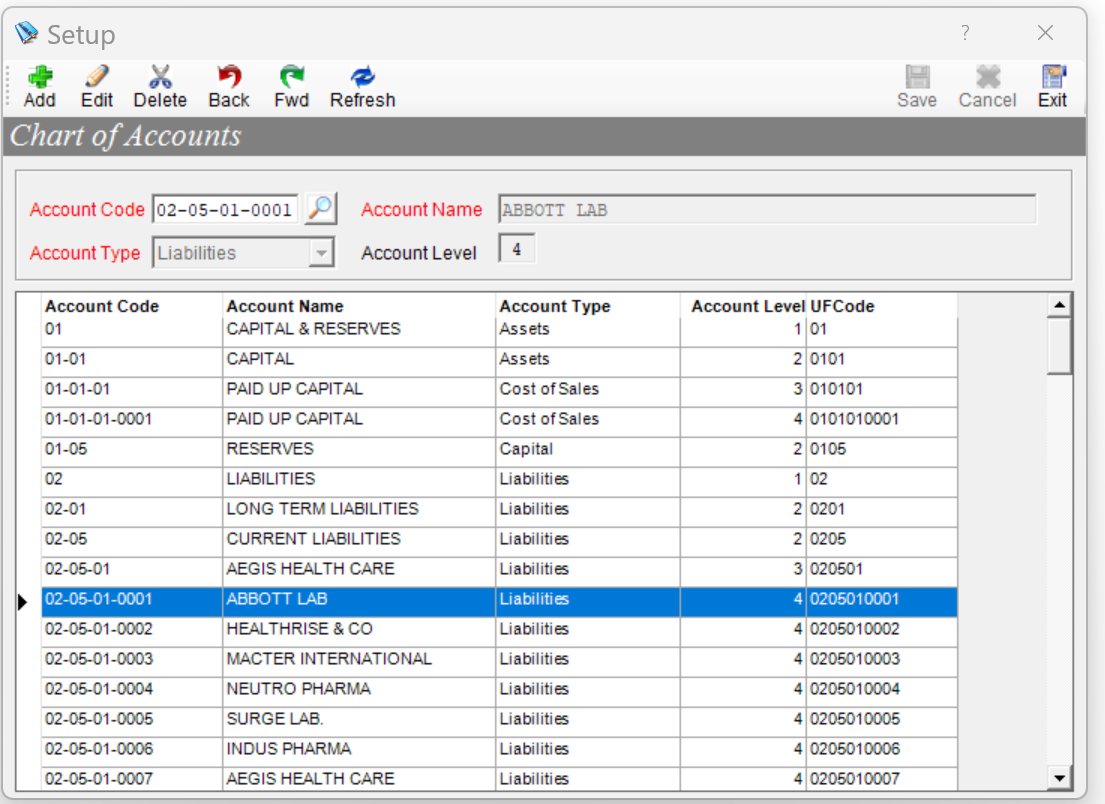Exit the Setup window via Exit icon
Image resolution: width=1105 pixels, height=804 pixels.
pos(1053,87)
